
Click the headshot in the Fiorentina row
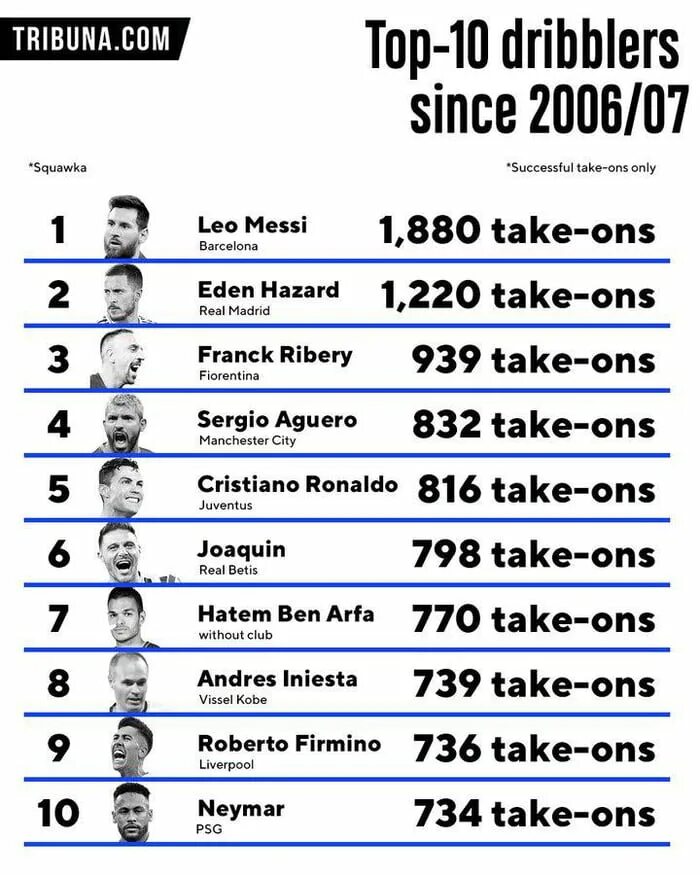coord(119,358)
